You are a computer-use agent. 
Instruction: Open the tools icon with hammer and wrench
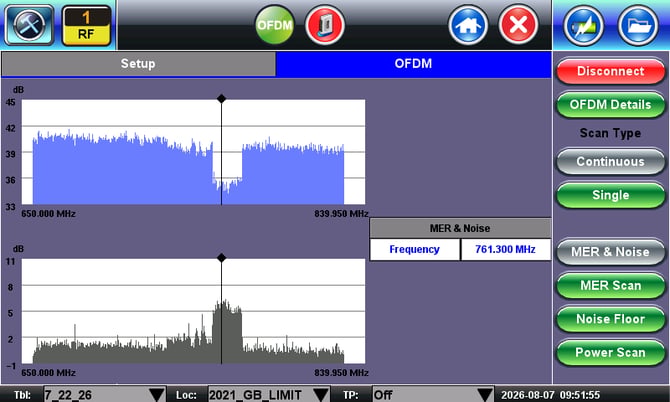click(29, 25)
